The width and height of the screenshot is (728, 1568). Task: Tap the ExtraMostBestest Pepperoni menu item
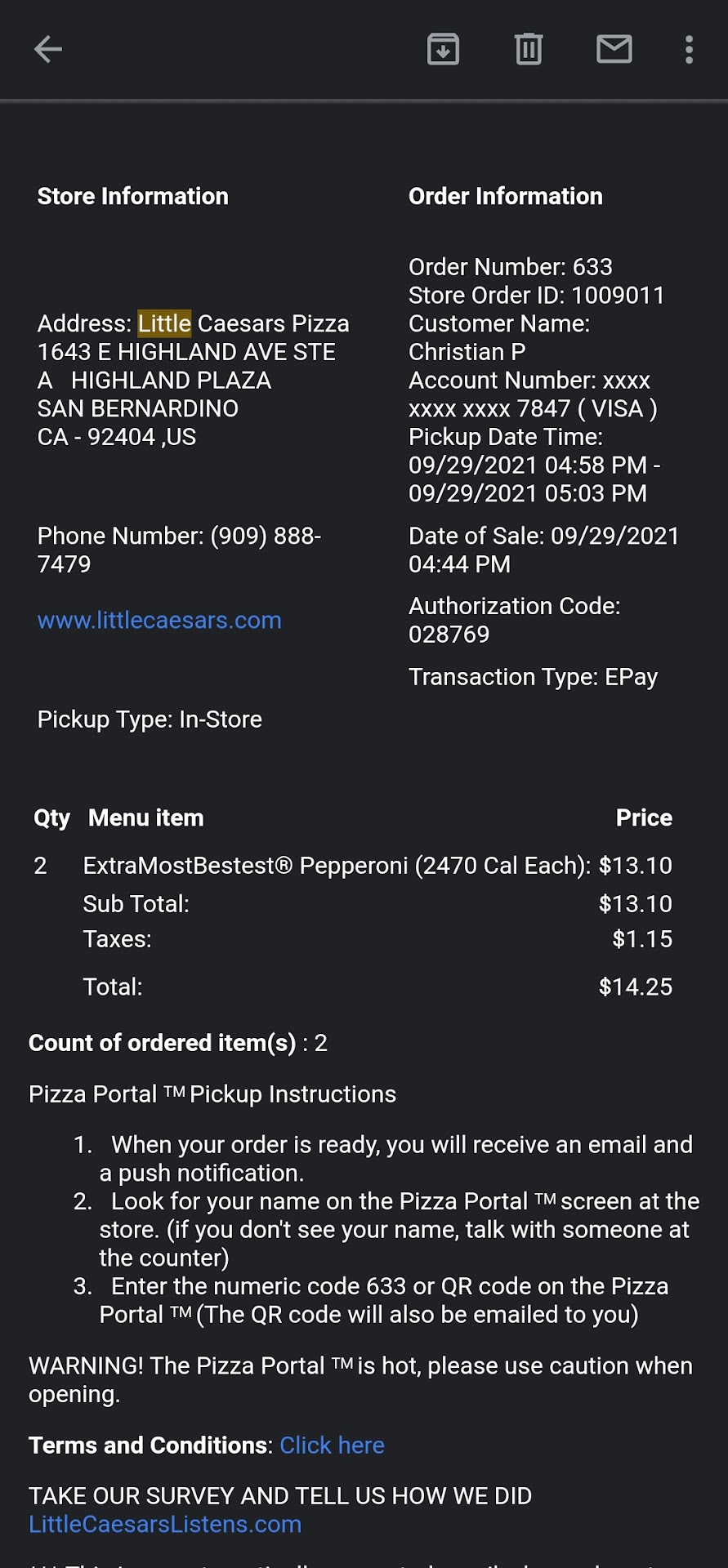pos(336,866)
